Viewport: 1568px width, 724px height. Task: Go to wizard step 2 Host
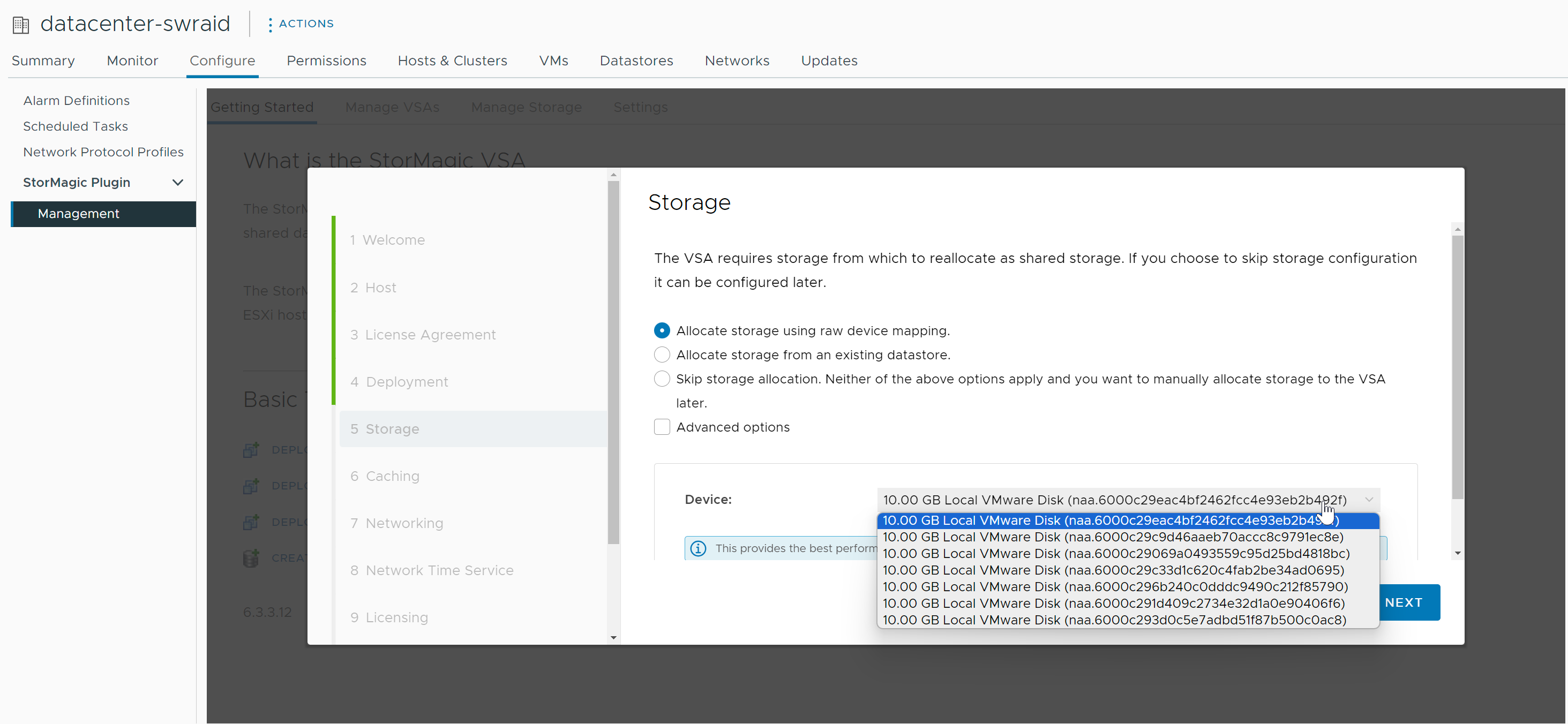(372, 287)
